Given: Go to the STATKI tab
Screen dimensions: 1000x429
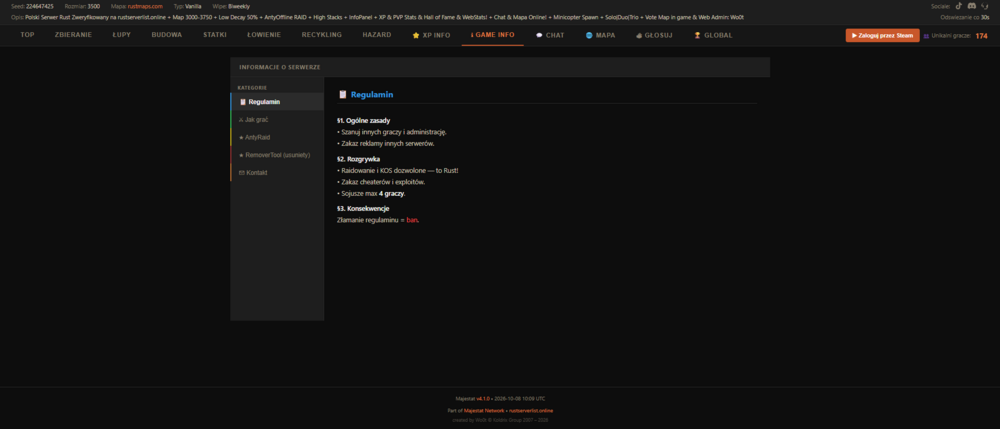Looking at the screenshot, I should click(x=215, y=35).
